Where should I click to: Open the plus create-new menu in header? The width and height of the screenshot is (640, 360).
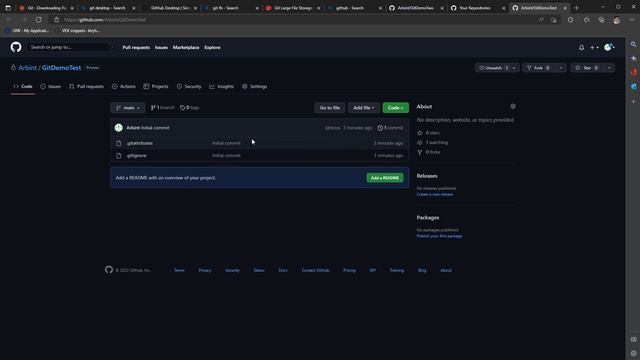click(x=594, y=48)
